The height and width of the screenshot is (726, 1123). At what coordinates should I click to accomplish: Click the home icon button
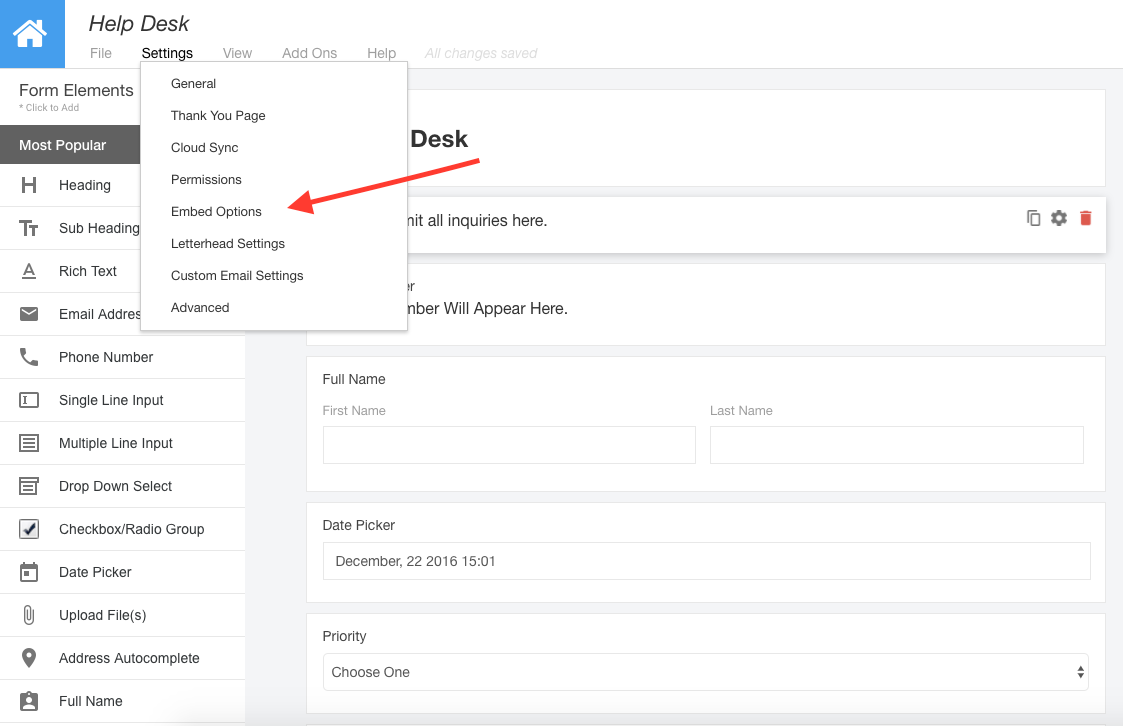32,34
